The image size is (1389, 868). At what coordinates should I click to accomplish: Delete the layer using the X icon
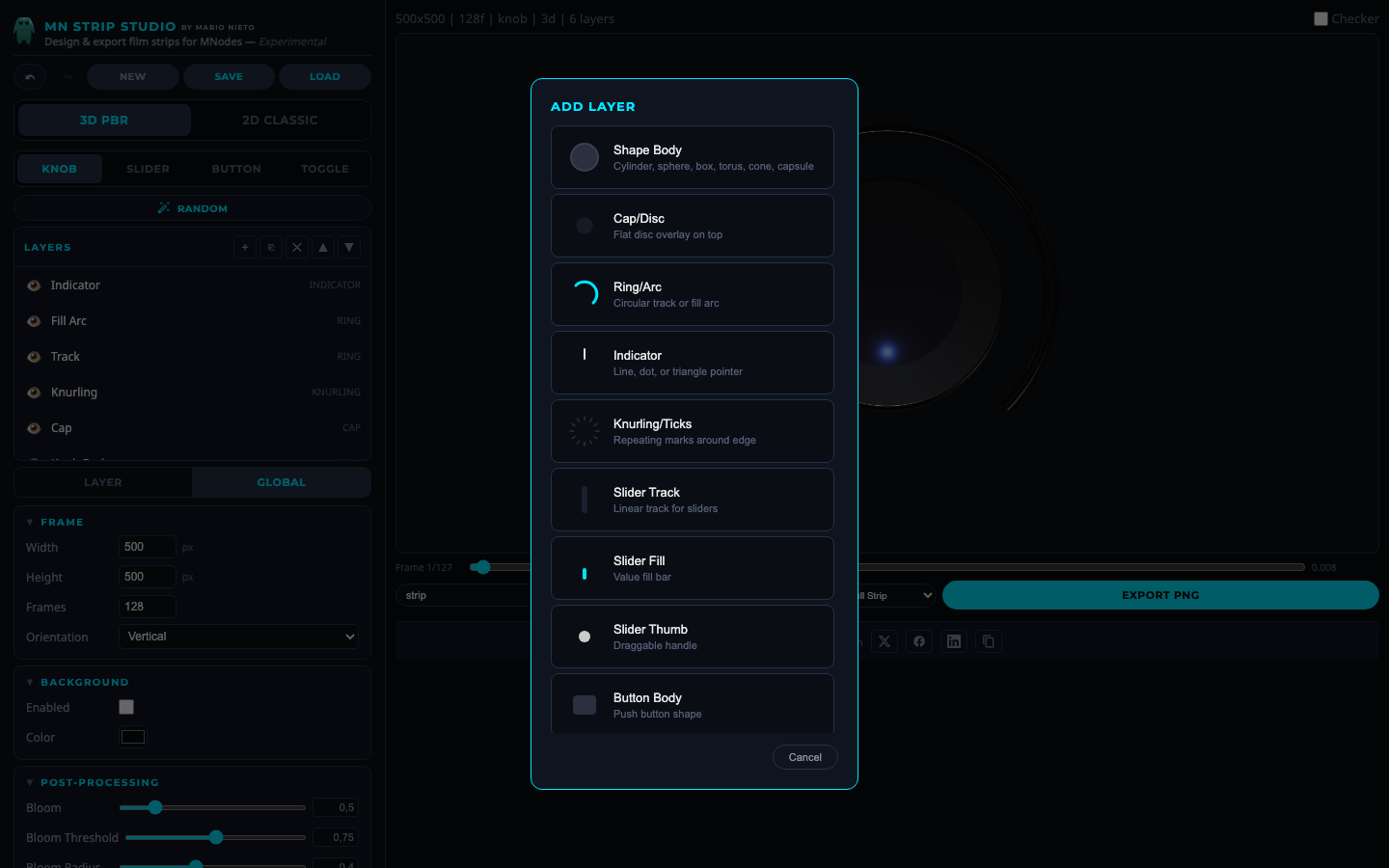click(x=297, y=248)
